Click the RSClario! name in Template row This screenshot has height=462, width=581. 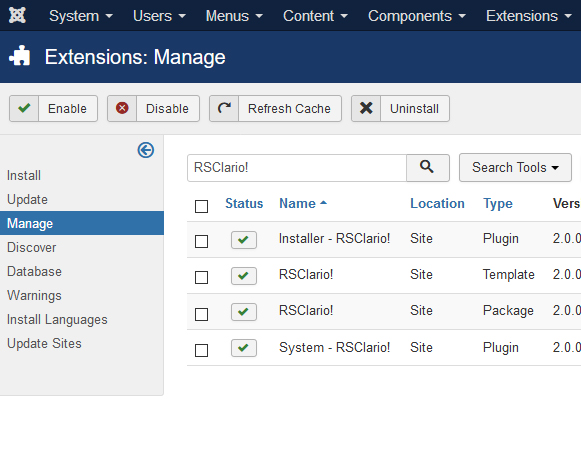[306, 275]
